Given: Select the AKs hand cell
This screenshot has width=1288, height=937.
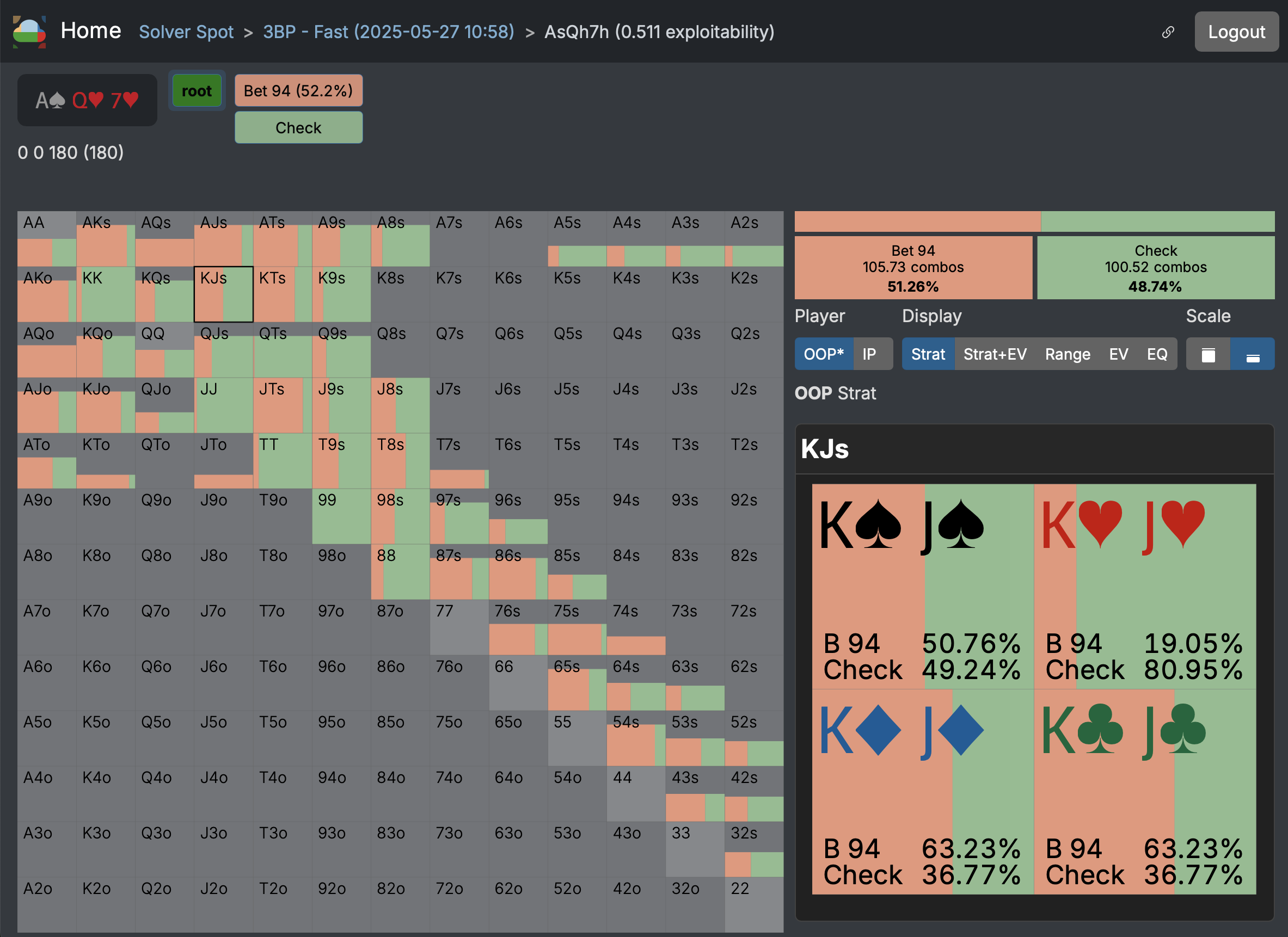Looking at the screenshot, I should tap(105, 239).
